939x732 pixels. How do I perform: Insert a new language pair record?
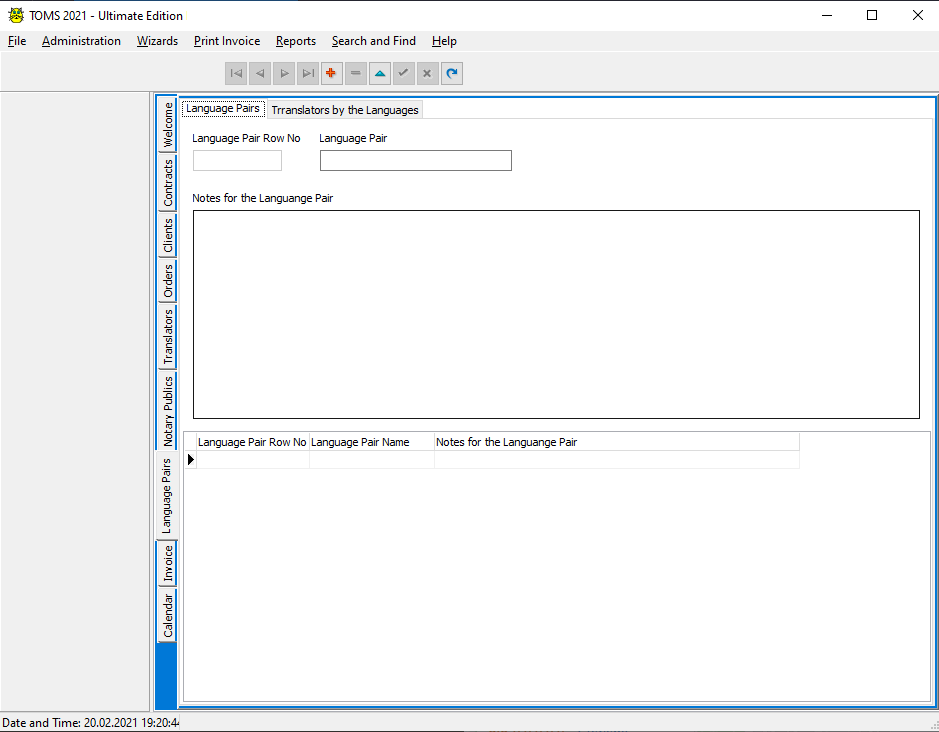(331, 72)
